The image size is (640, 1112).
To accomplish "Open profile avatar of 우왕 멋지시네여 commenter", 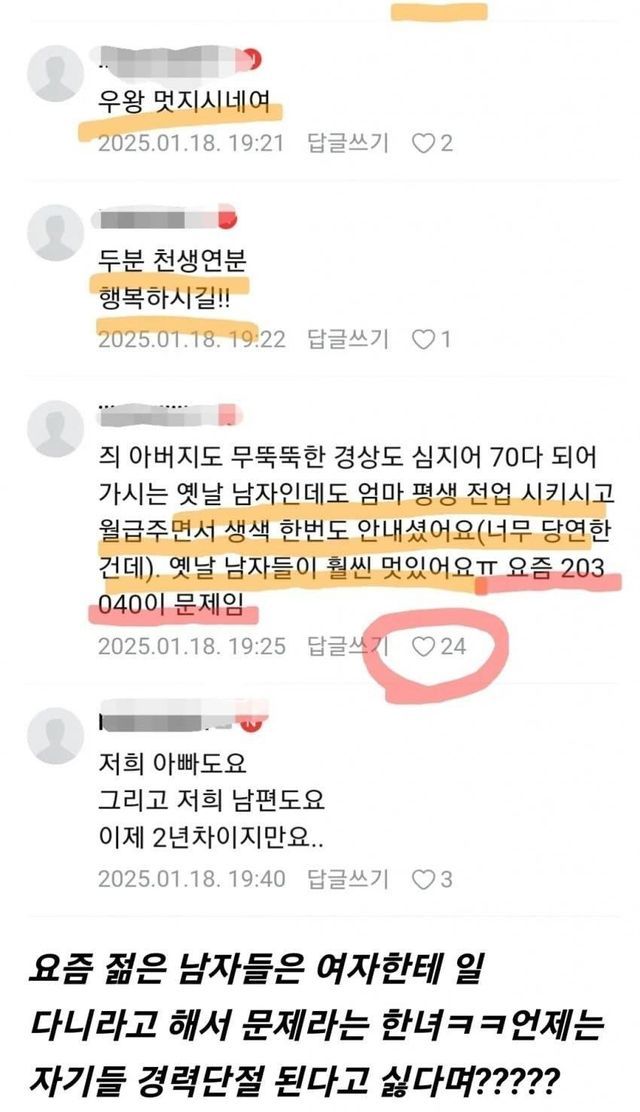I will [55, 73].
